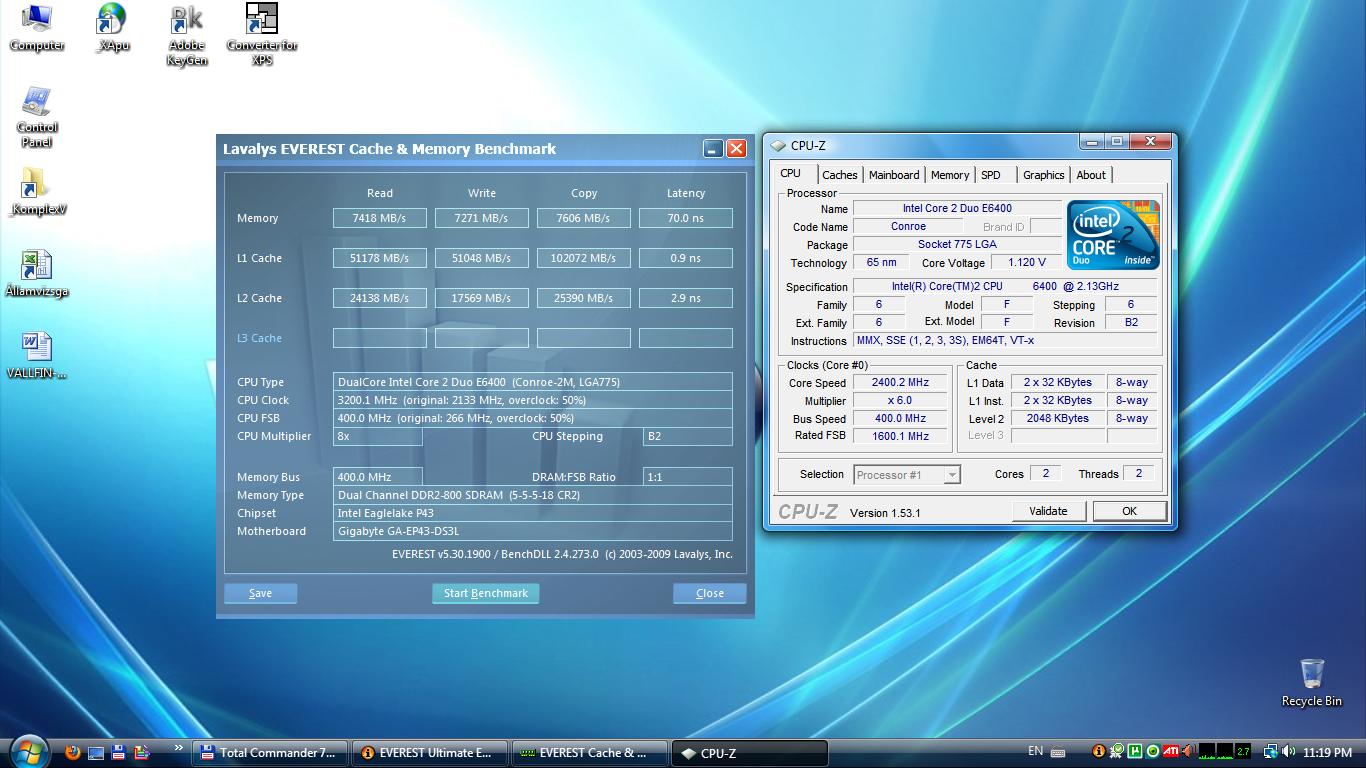Launch Total Commander floppy icon in Quick Launch

(118, 752)
